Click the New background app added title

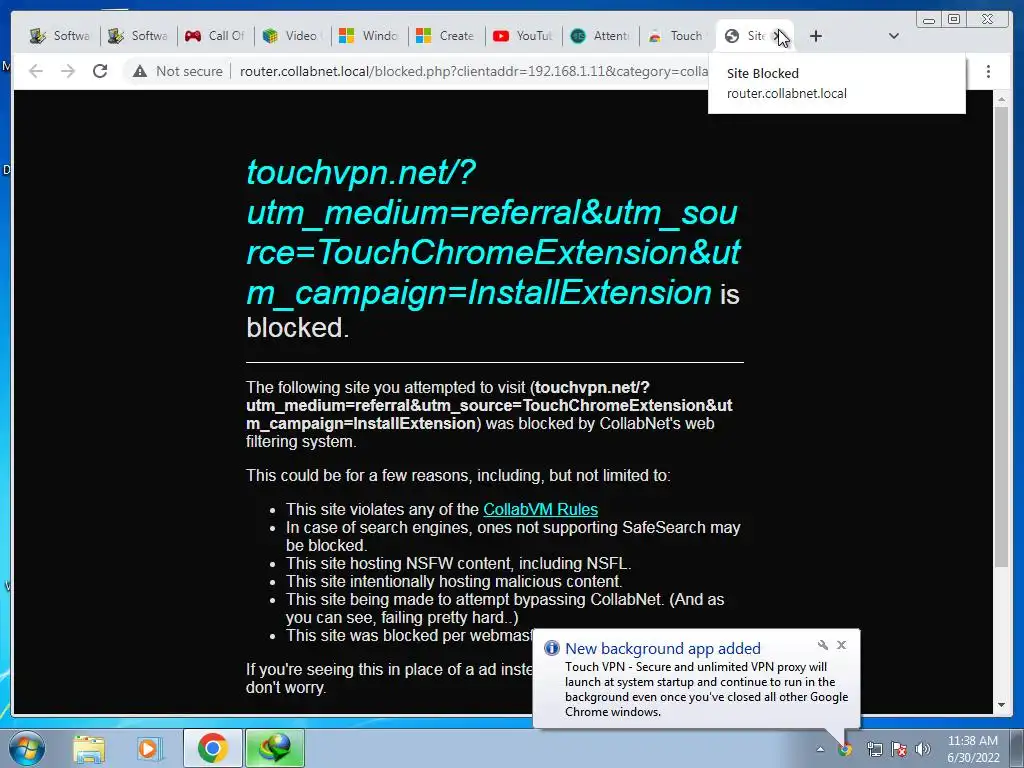click(x=663, y=648)
